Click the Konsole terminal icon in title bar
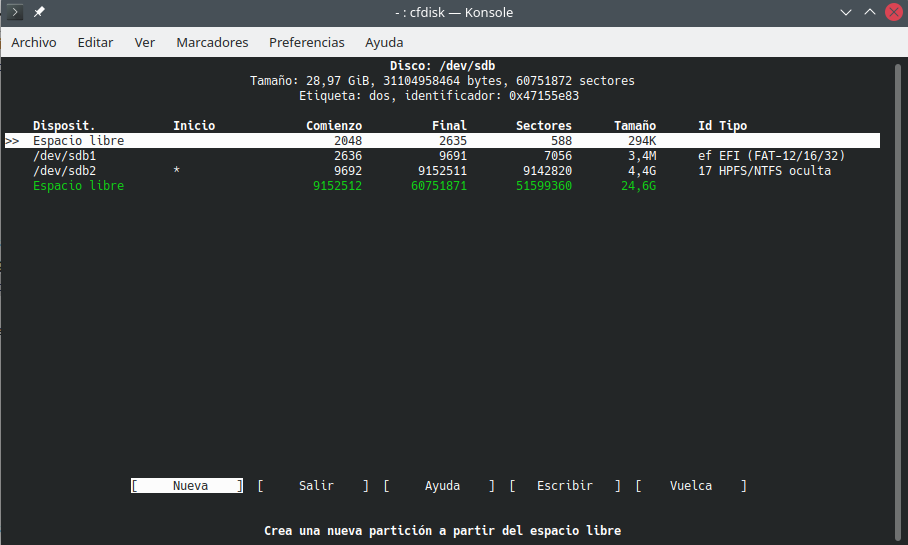This screenshot has width=908, height=545. point(15,12)
